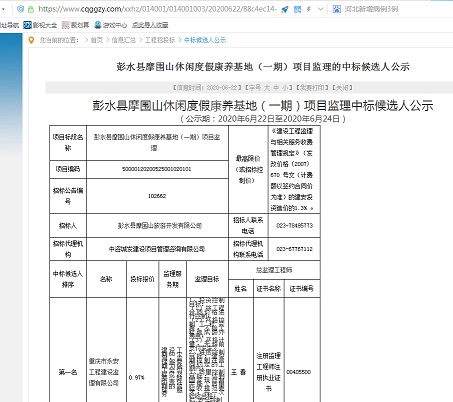Click the 证书编号 column header
453x402 pixels.
pyautogui.click(x=302, y=289)
